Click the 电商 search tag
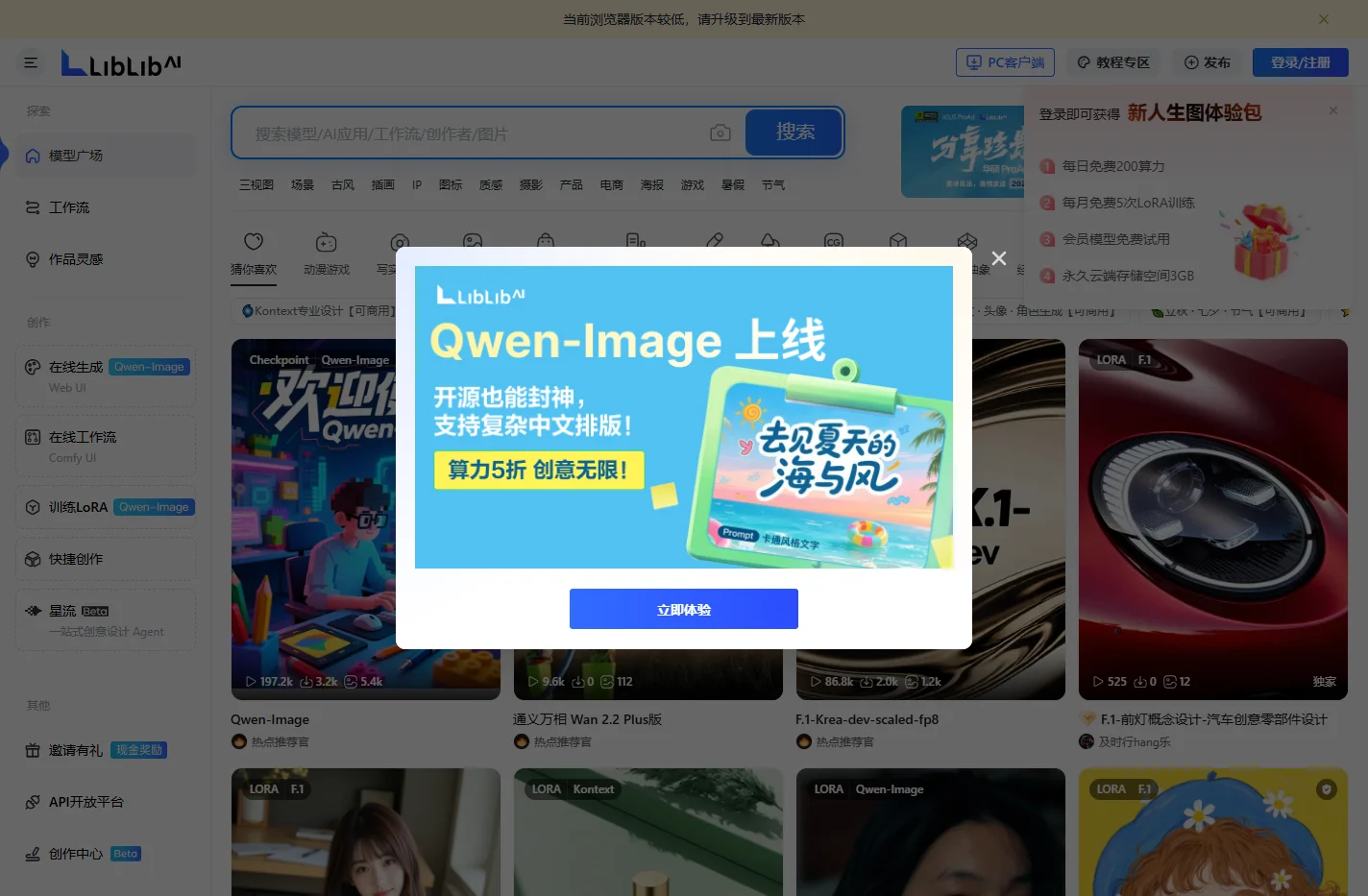 (612, 185)
